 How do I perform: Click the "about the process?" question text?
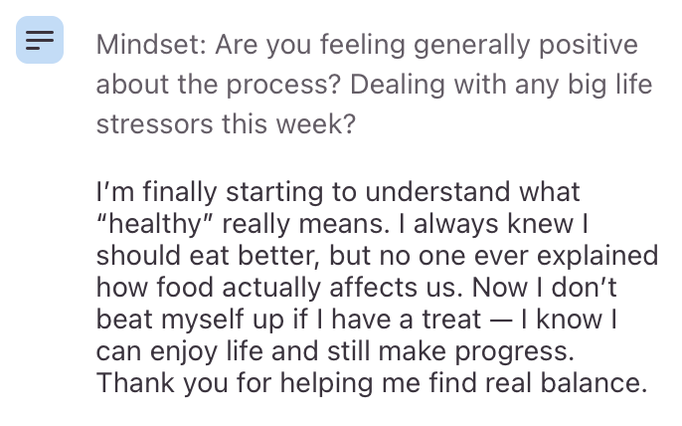pyautogui.click(x=219, y=85)
